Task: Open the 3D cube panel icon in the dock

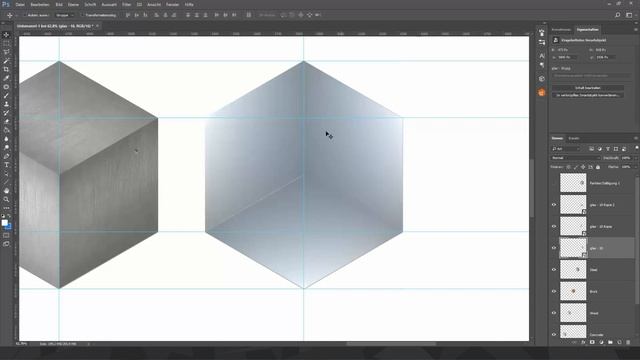Action: pos(542,79)
